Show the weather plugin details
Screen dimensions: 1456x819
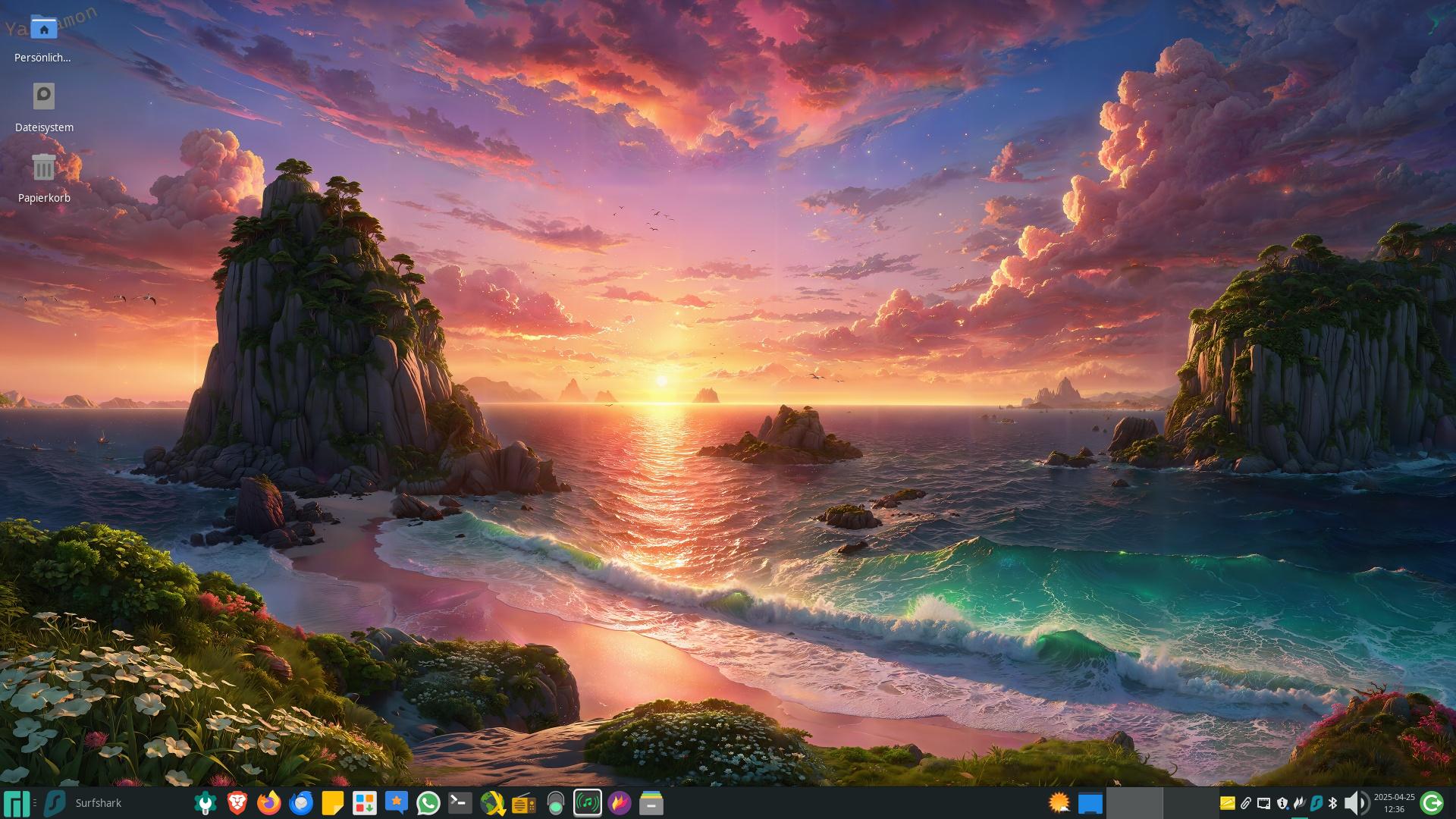coord(1059,802)
